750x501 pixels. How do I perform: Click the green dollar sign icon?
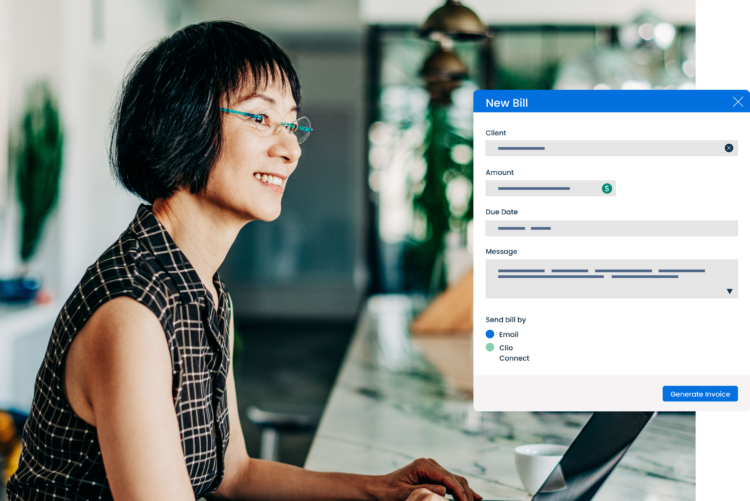[607, 188]
